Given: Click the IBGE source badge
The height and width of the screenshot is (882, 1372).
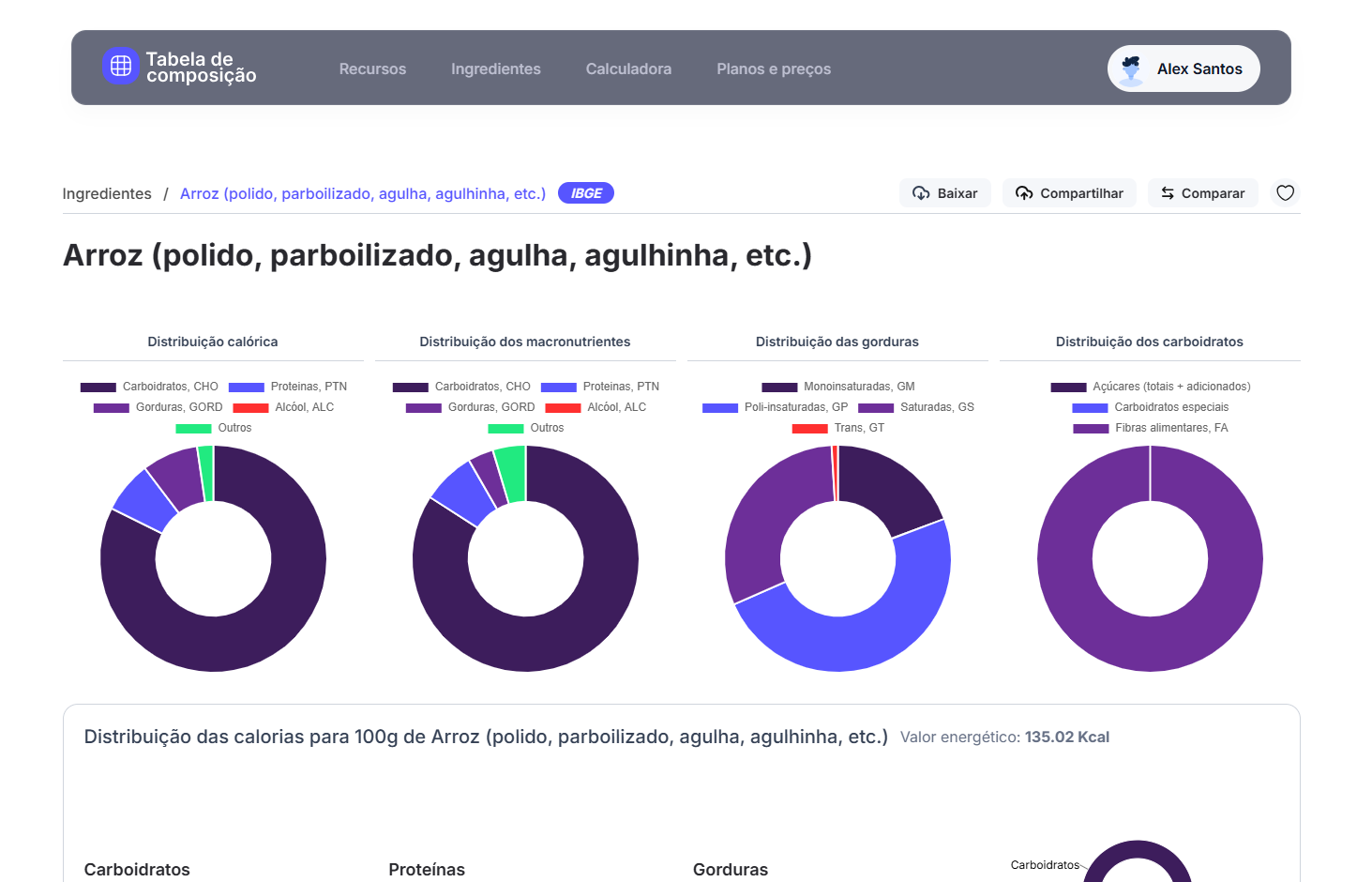Looking at the screenshot, I should coord(586,193).
